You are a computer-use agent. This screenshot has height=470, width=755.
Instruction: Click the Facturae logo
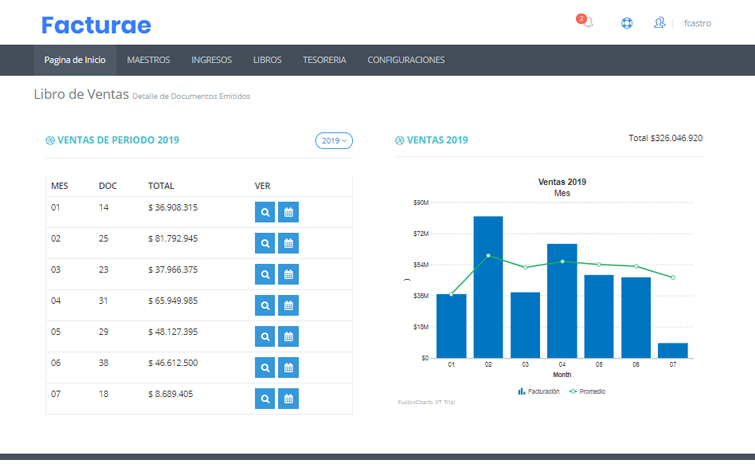[96, 25]
